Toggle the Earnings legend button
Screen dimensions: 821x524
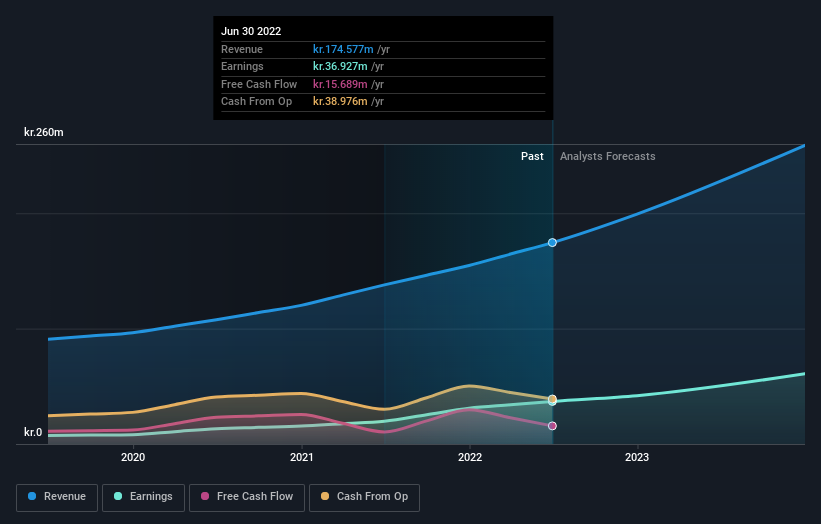click(x=143, y=497)
